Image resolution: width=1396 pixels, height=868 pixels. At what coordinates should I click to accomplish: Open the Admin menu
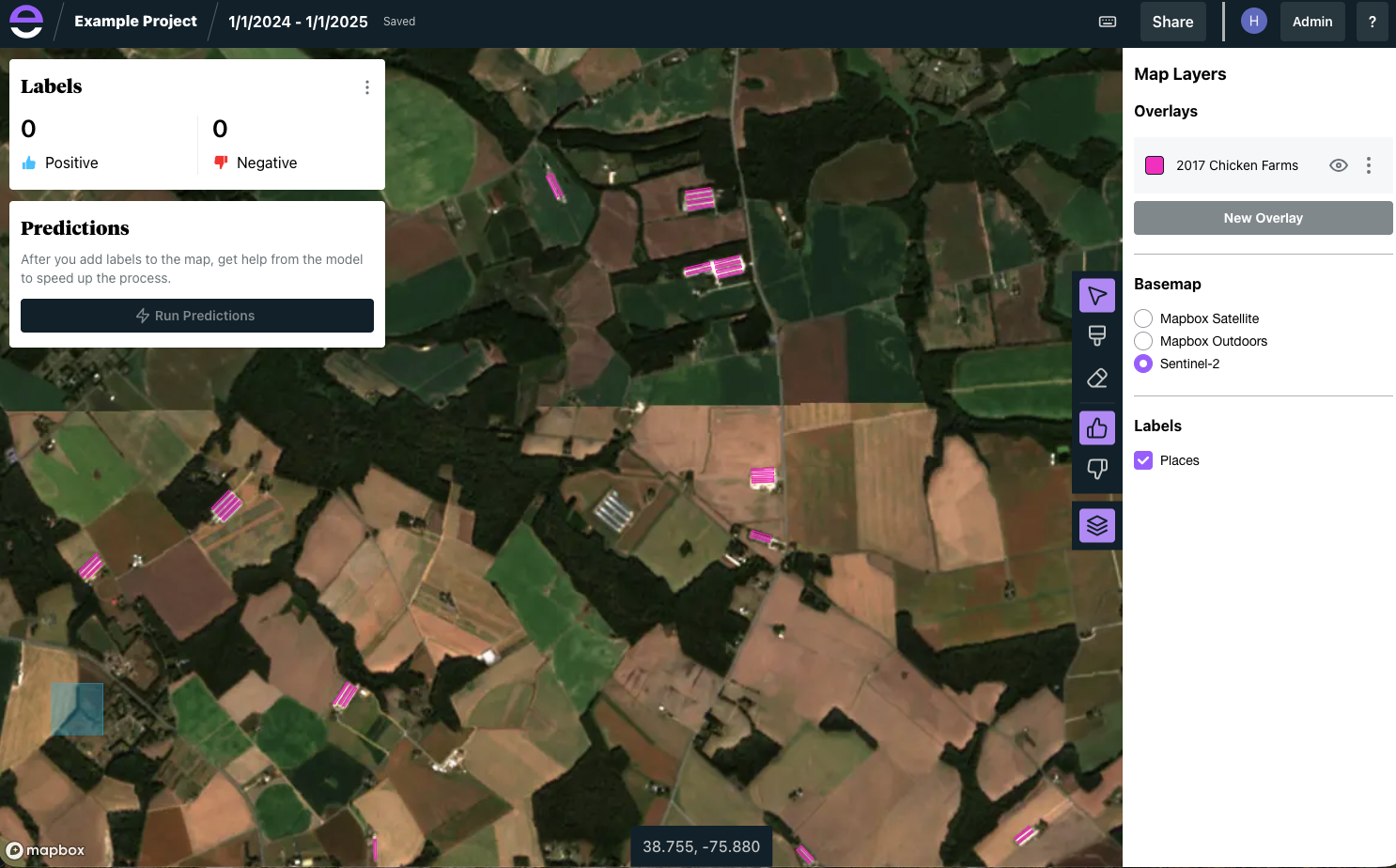(x=1311, y=22)
